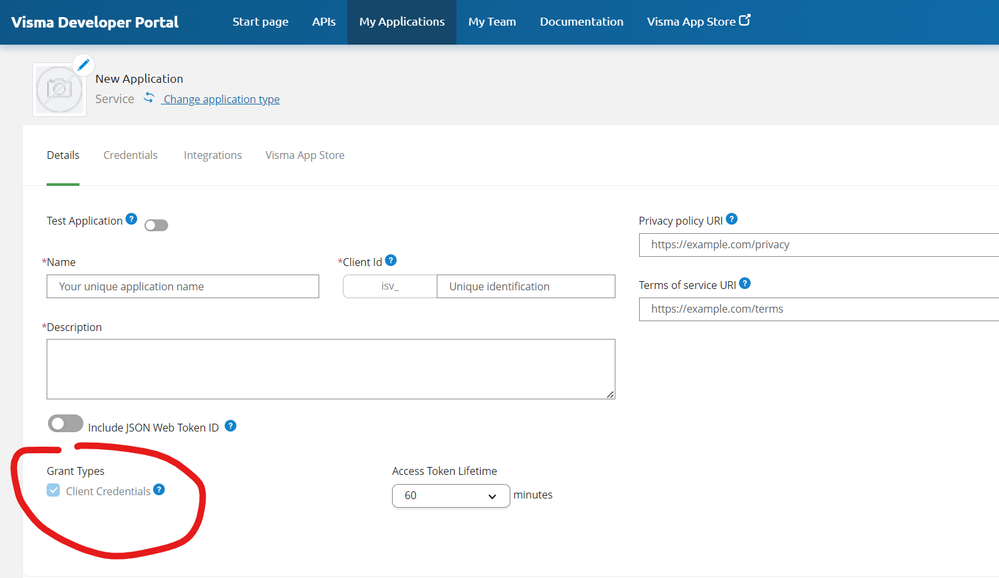This screenshot has width=999, height=578.
Task: Click the Visma Developer Portal logo
Action: (95, 22)
